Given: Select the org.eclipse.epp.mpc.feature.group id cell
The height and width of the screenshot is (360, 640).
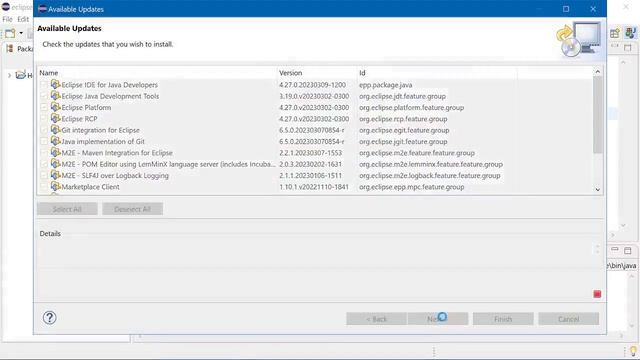Looking at the screenshot, I should [x=411, y=187].
